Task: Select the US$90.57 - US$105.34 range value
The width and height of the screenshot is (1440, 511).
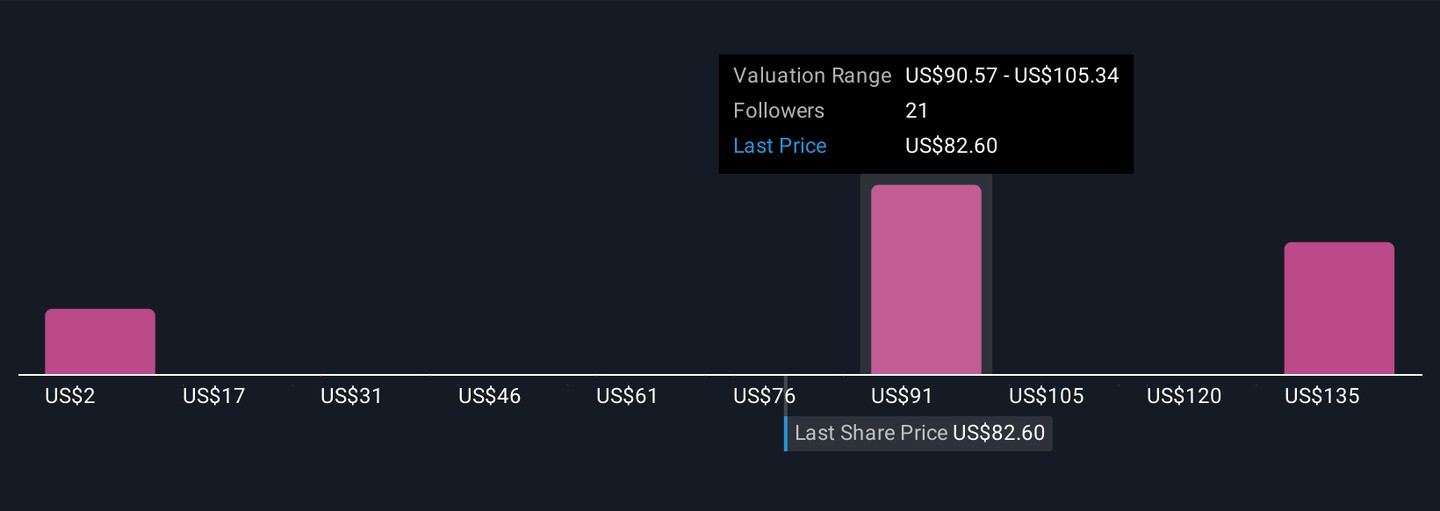Action: [1012, 76]
